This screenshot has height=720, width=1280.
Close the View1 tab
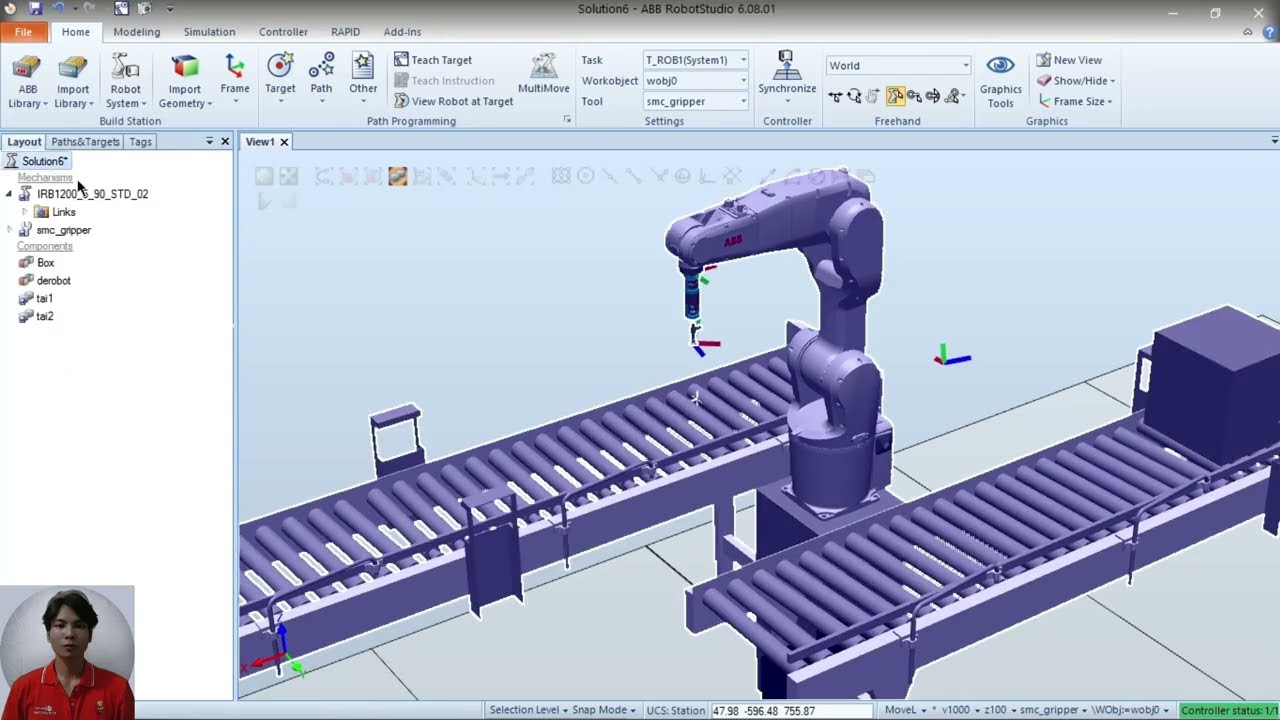[x=284, y=142]
